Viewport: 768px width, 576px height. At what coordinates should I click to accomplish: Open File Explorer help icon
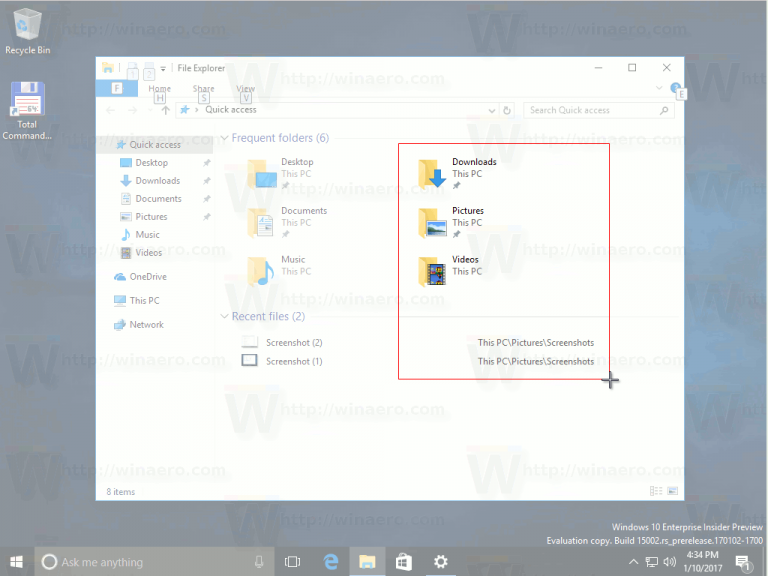click(x=675, y=88)
